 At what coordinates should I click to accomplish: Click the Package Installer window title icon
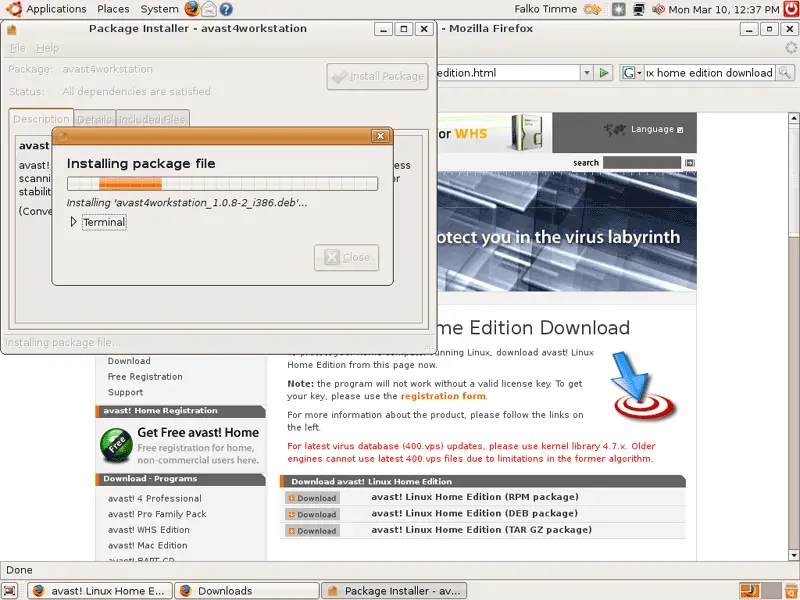coord(12,29)
